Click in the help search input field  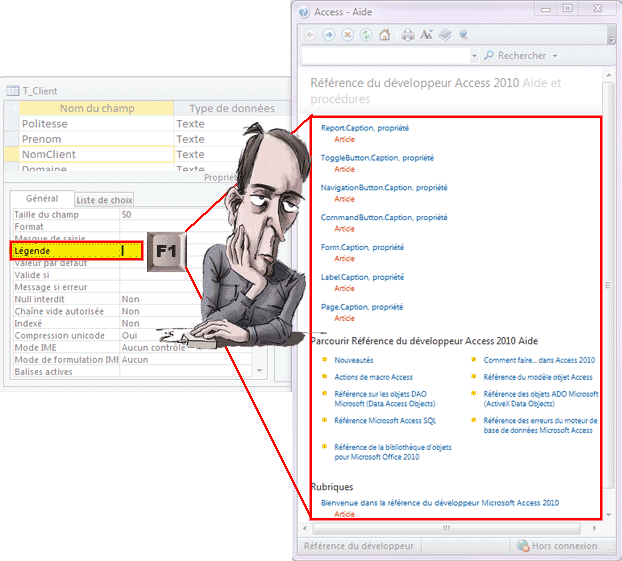point(386,56)
